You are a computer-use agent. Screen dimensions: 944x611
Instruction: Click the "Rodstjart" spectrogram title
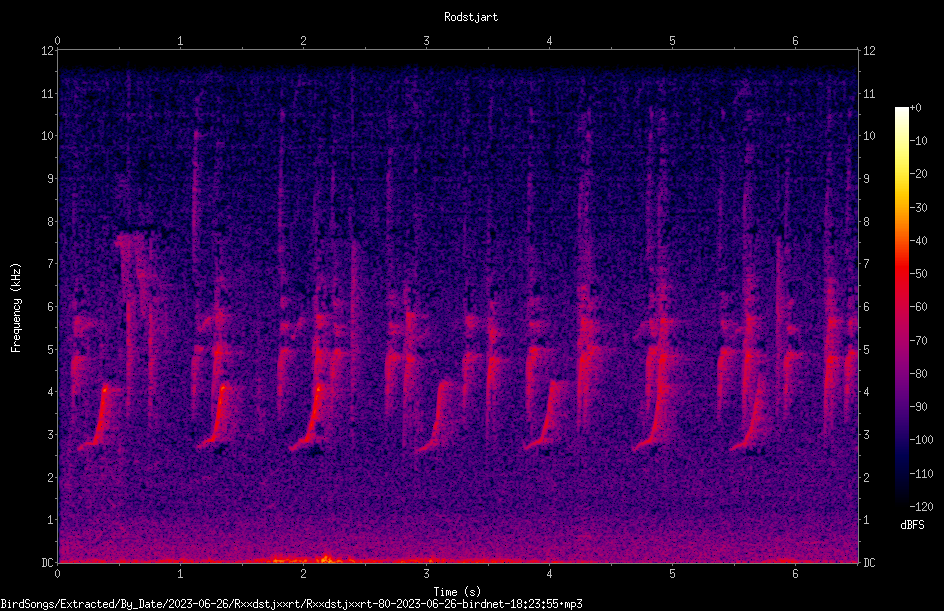pyautogui.click(x=471, y=17)
